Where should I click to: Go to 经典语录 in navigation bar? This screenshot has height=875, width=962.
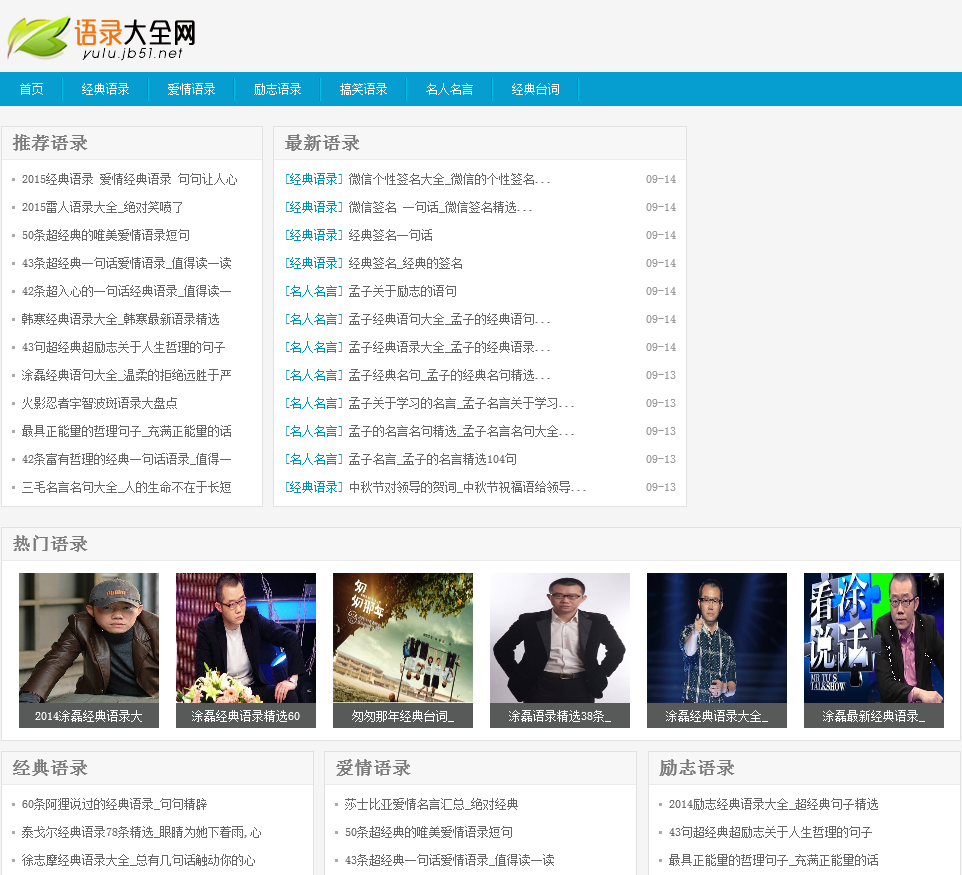point(105,89)
